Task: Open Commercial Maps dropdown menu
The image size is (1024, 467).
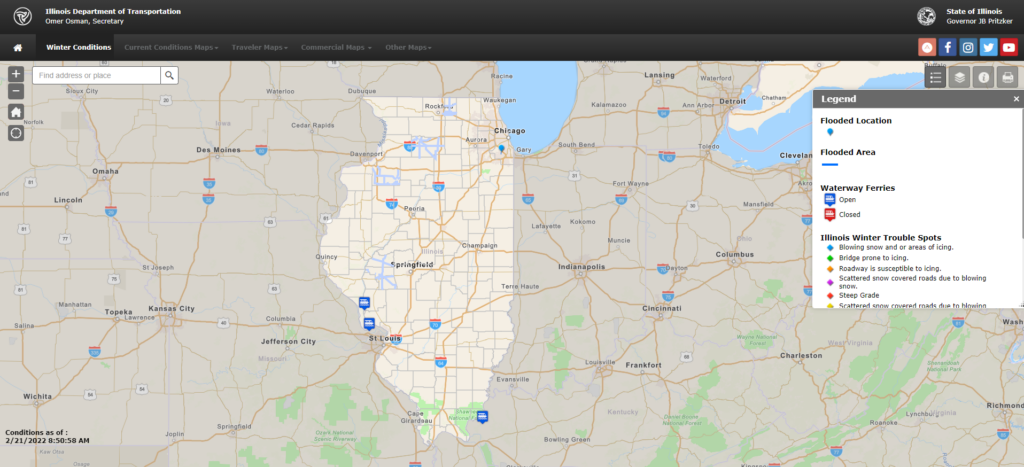Action: click(336, 47)
